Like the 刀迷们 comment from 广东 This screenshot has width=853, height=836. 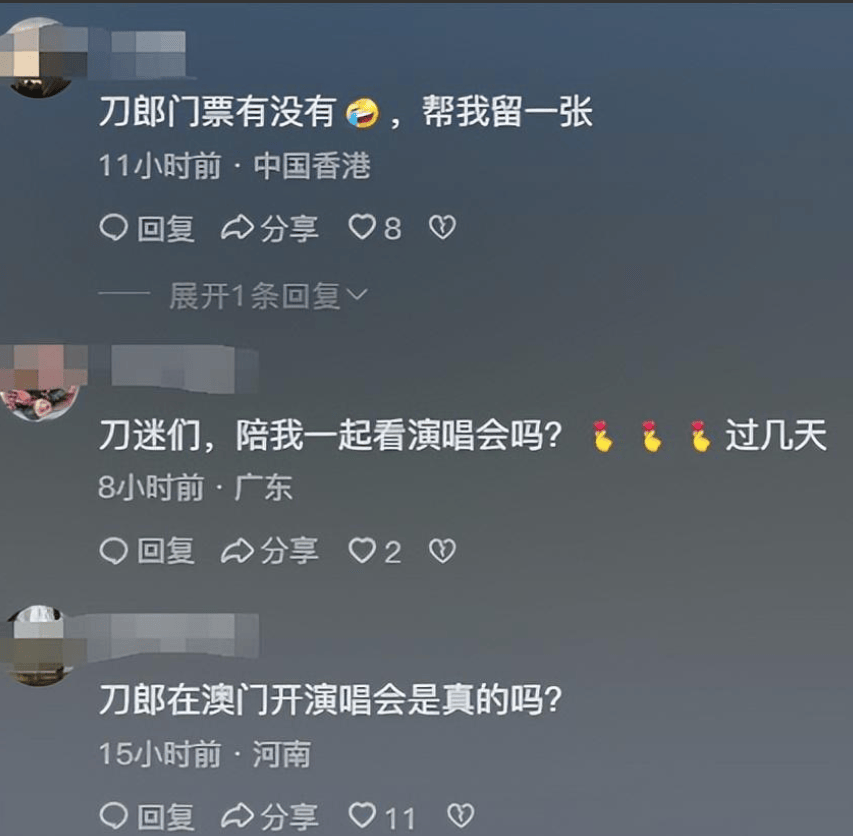pyautogui.click(x=375, y=551)
